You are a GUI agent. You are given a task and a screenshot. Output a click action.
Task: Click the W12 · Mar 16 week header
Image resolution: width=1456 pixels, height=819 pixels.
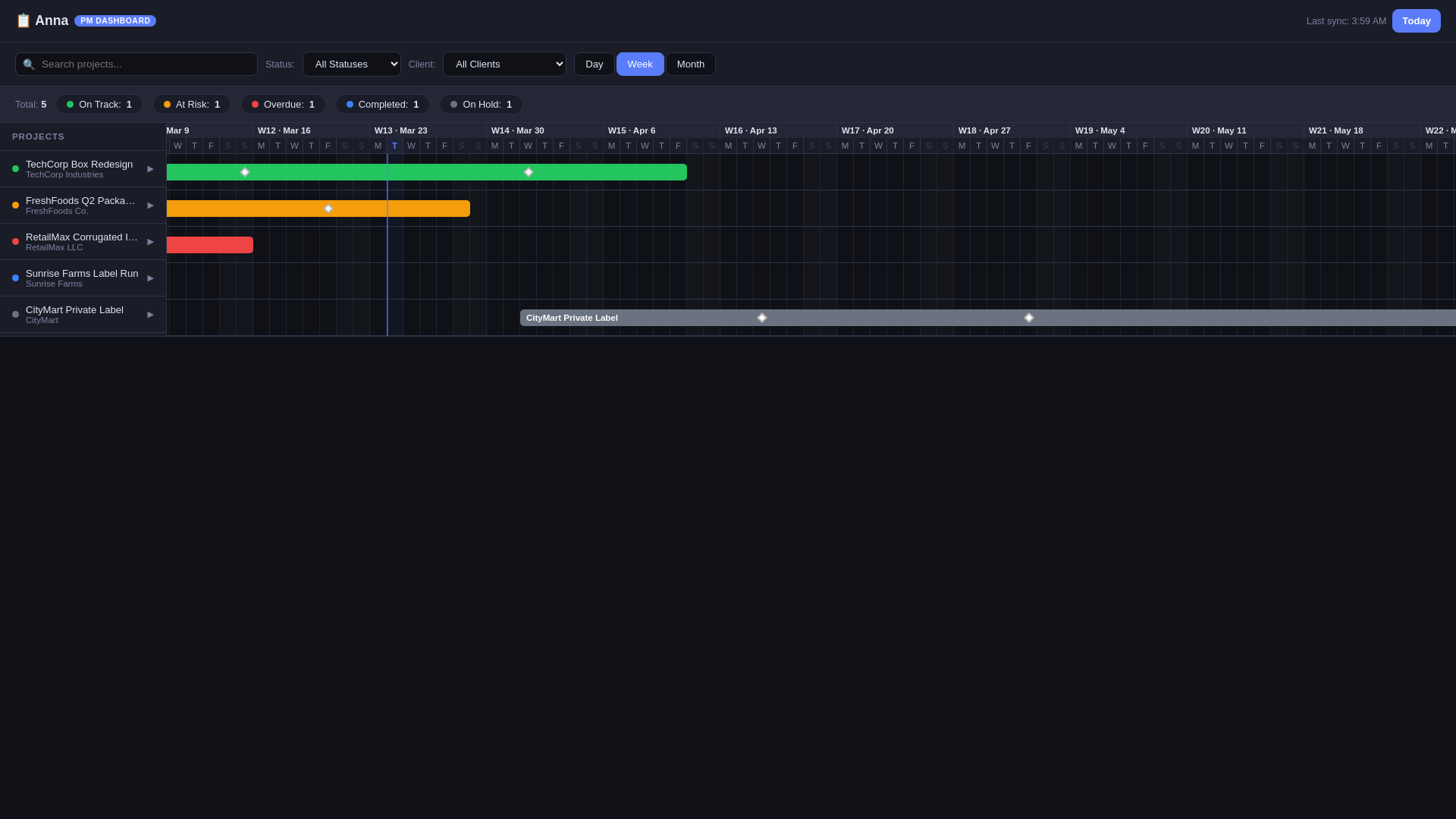[x=312, y=130]
